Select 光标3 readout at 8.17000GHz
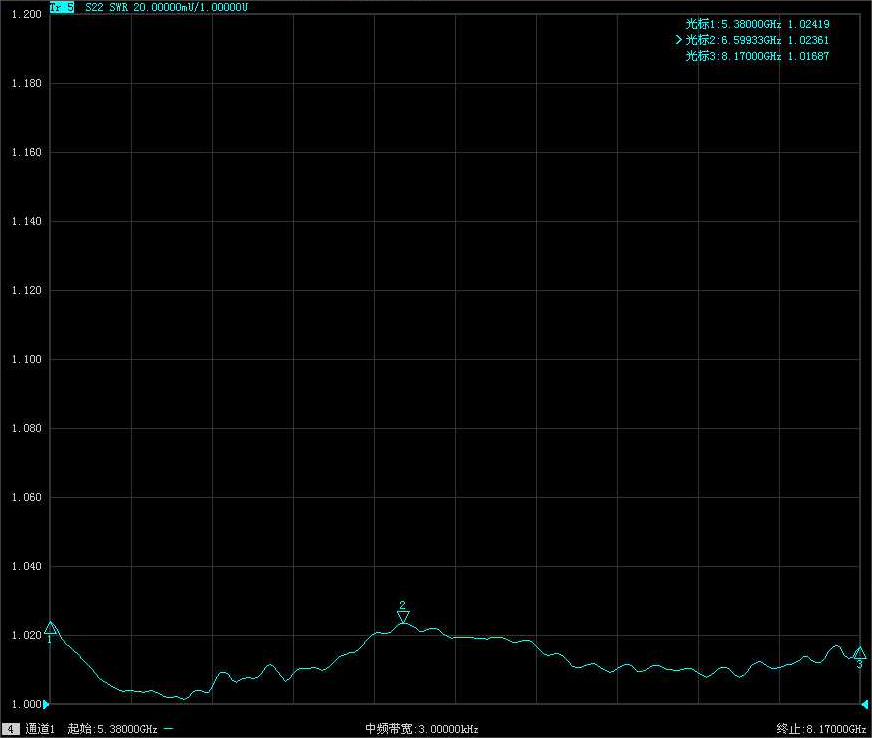Screen dimensions: 872x738 [x=757, y=56]
